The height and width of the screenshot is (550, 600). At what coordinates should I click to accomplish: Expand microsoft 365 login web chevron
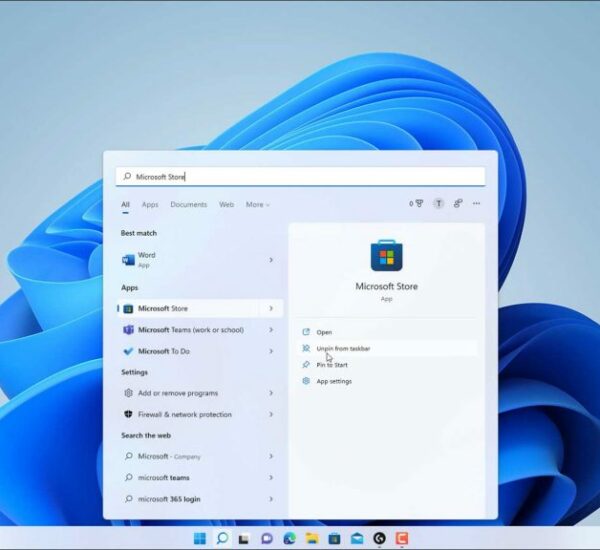(x=271, y=499)
